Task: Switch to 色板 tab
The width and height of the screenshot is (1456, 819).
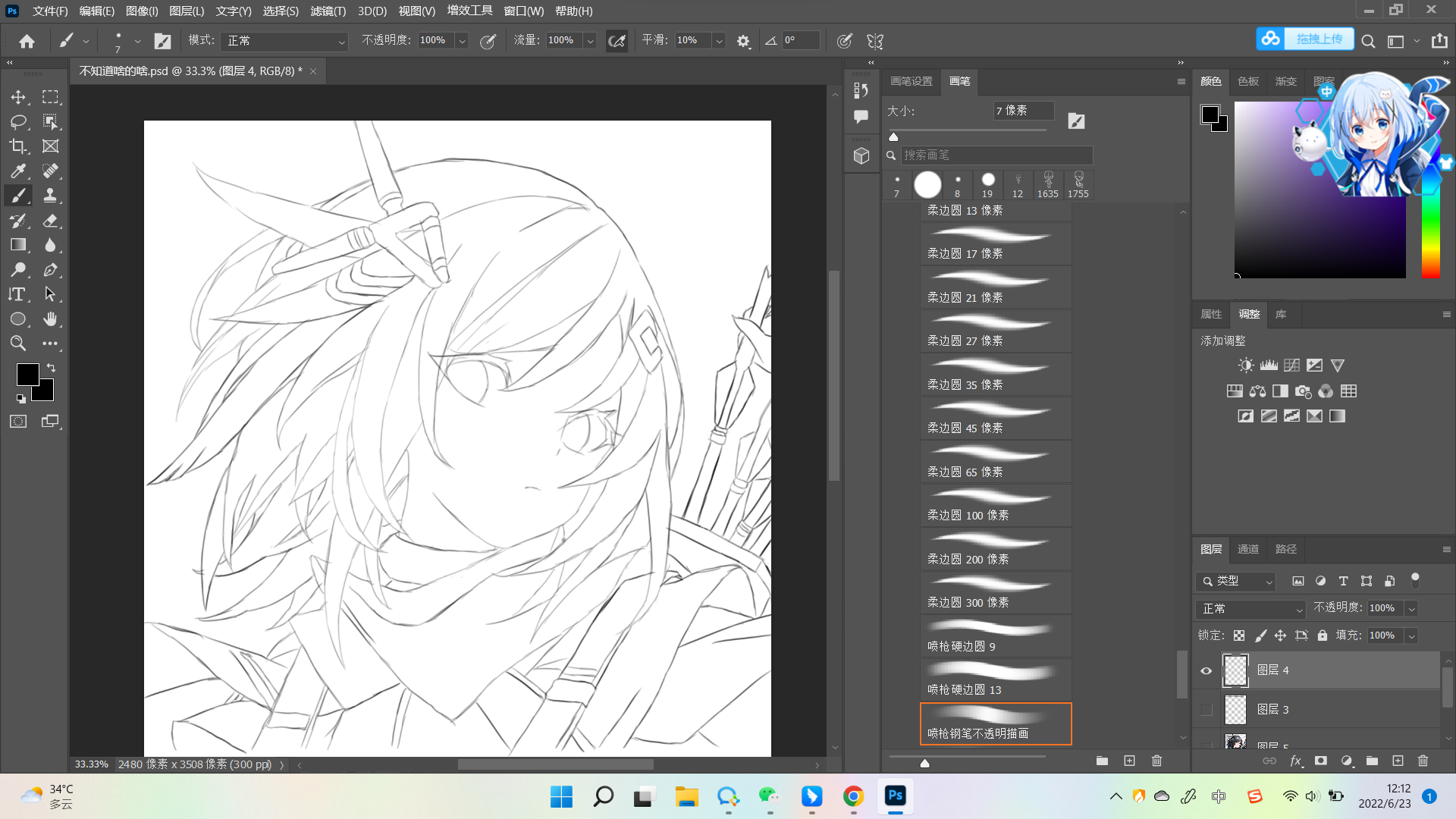Action: click(x=1247, y=81)
